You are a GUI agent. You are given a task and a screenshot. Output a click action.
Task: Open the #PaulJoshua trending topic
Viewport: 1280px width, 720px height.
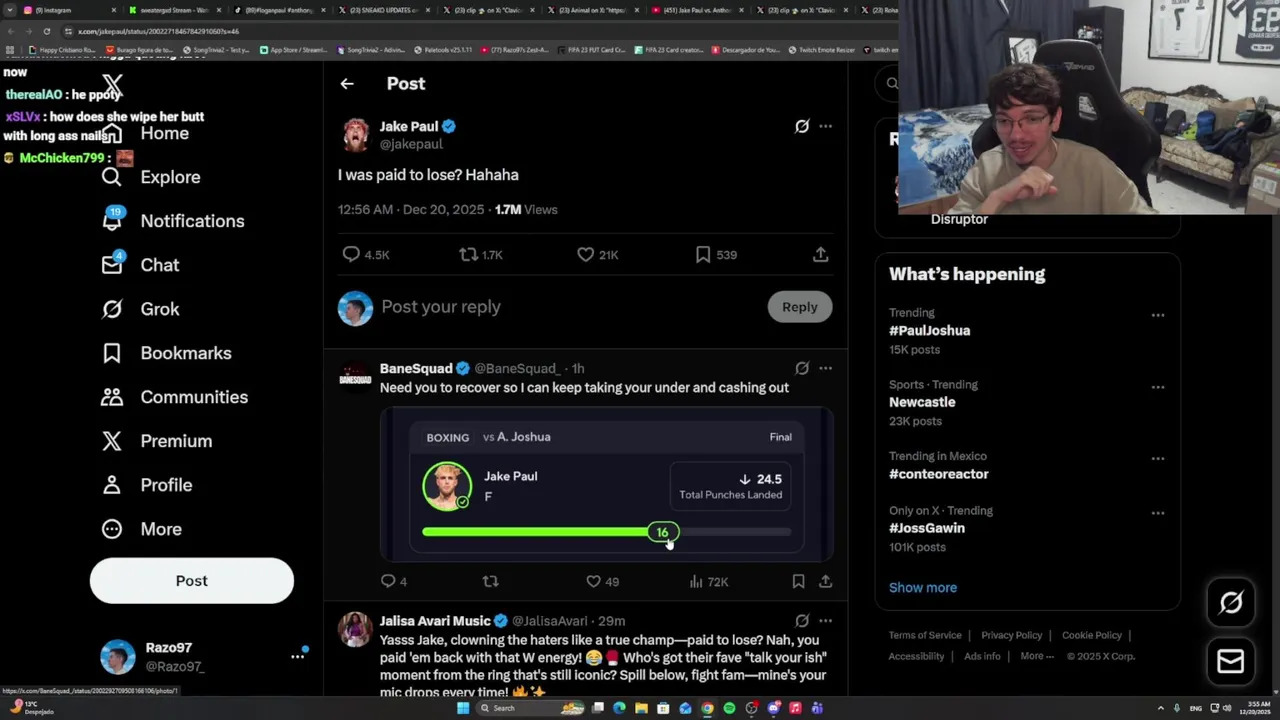point(929,330)
